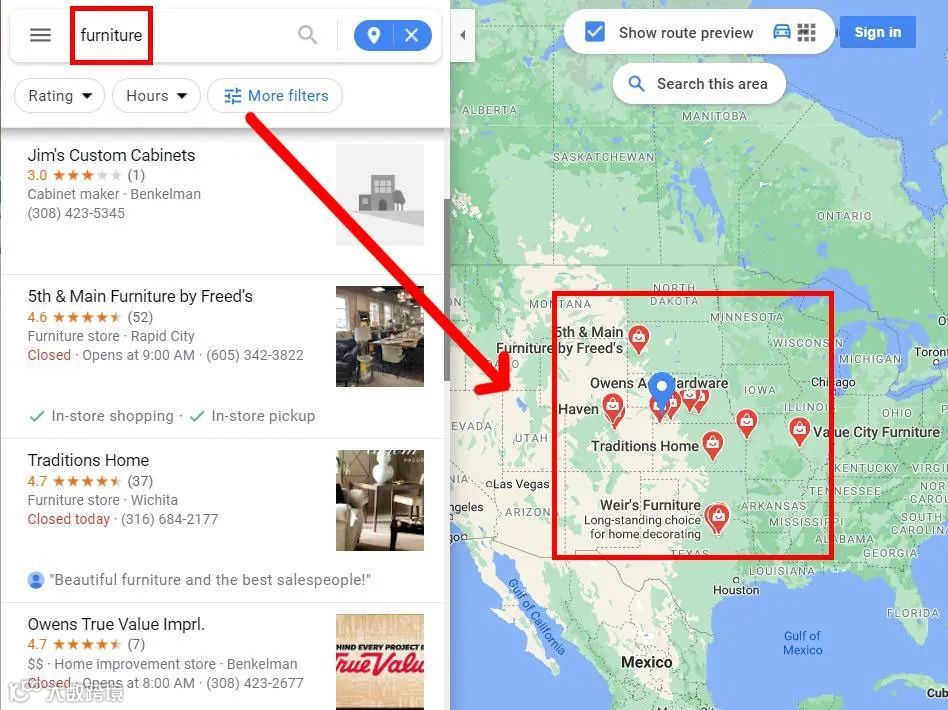Clear the search with the X icon
This screenshot has width=948, height=710.
[x=412, y=35]
